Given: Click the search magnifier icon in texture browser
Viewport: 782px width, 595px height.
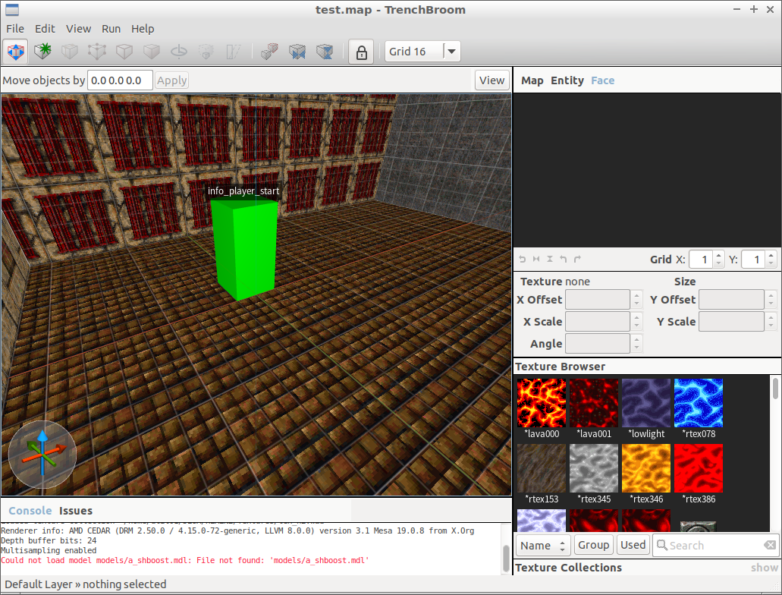Looking at the screenshot, I should click(662, 545).
